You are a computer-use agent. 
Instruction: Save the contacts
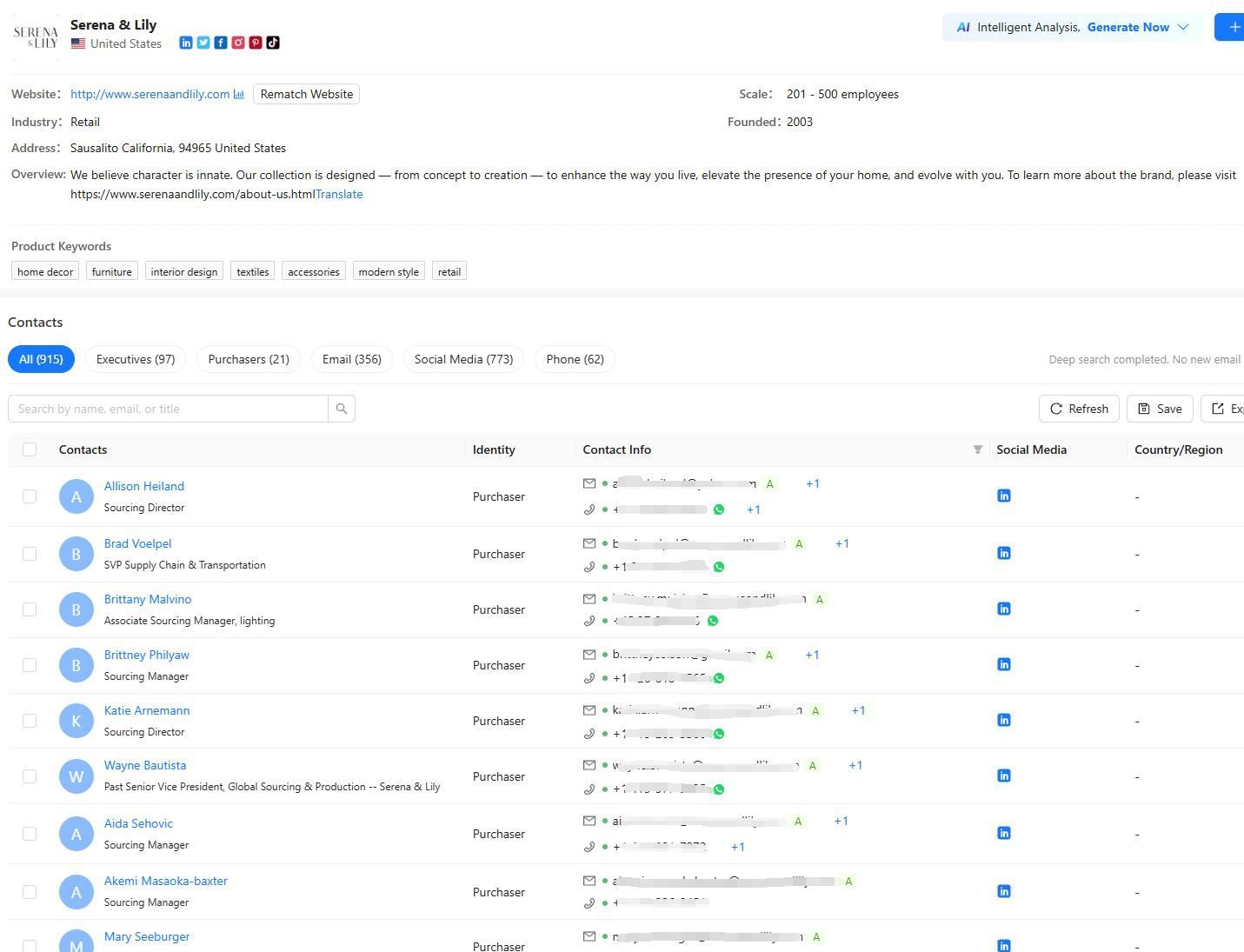click(x=1160, y=409)
